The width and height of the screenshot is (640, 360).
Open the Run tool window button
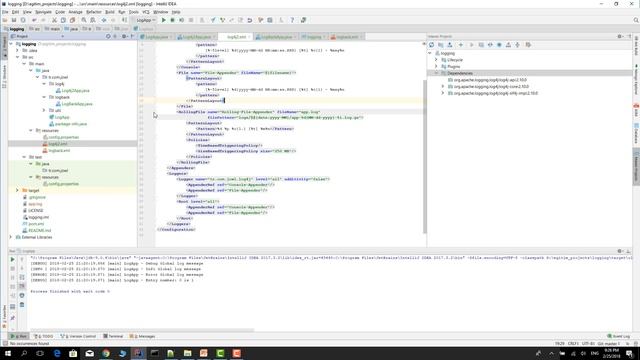[x=19, y=336]
